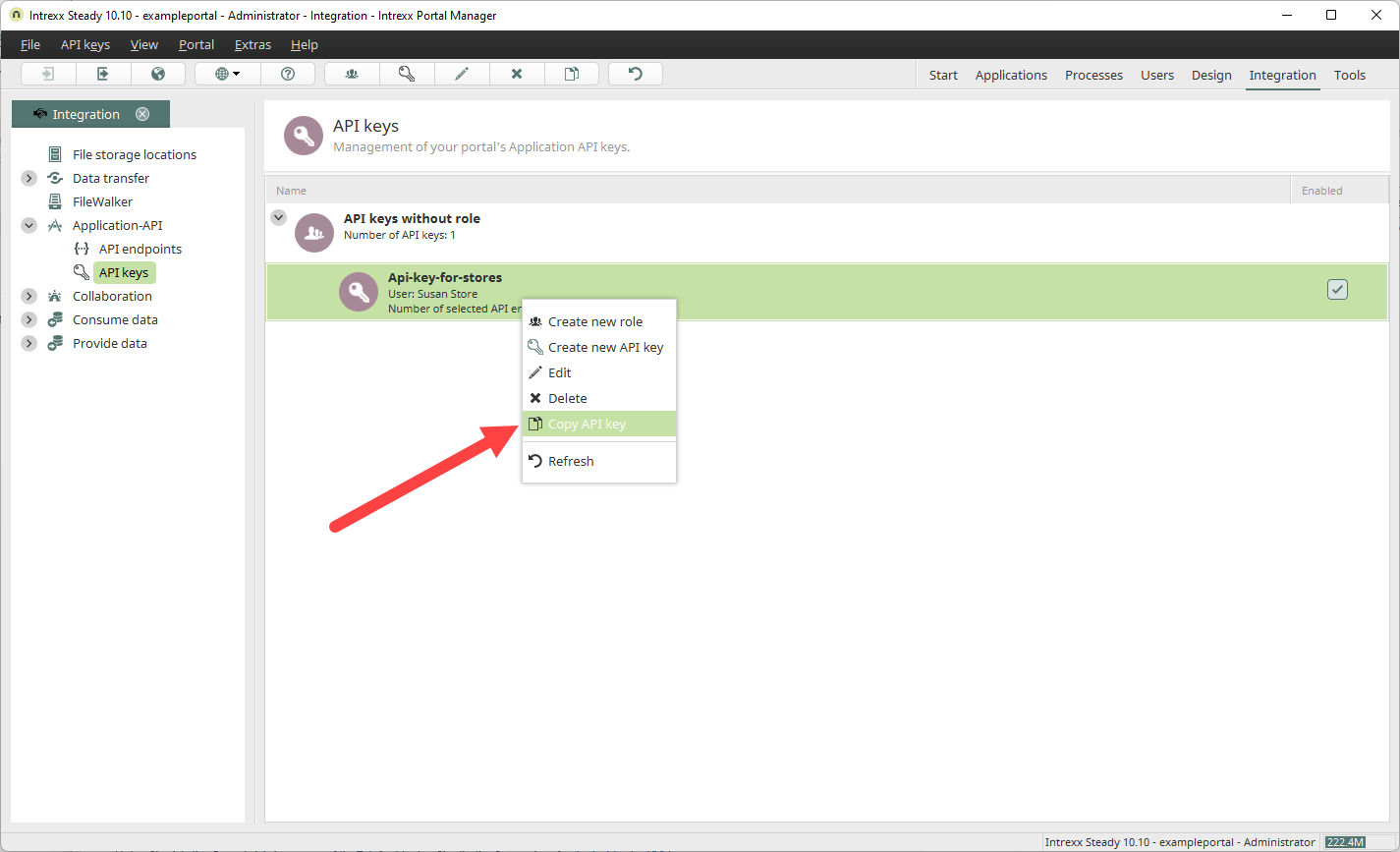Click the globe icon in the toolbar
The width and height of the screenshot is (1400, 852).
tap(158, 74)
